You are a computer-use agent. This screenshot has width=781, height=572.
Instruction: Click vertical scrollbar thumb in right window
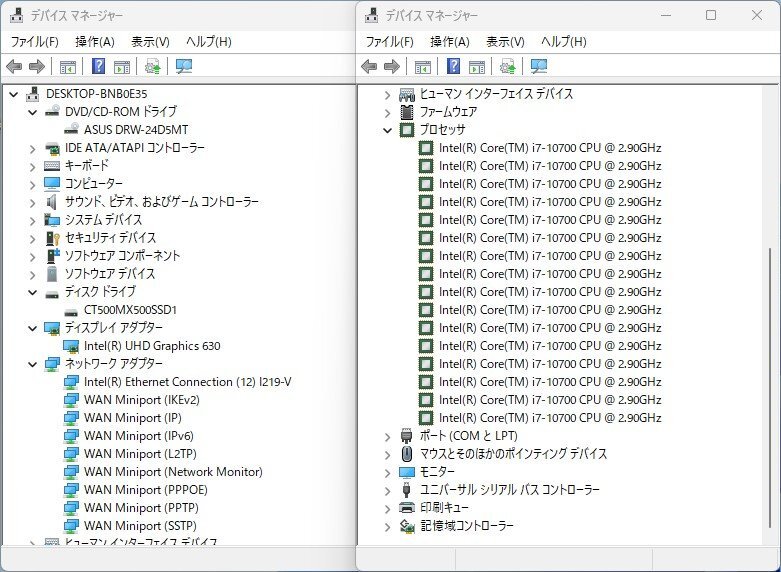tap(771, 387)
